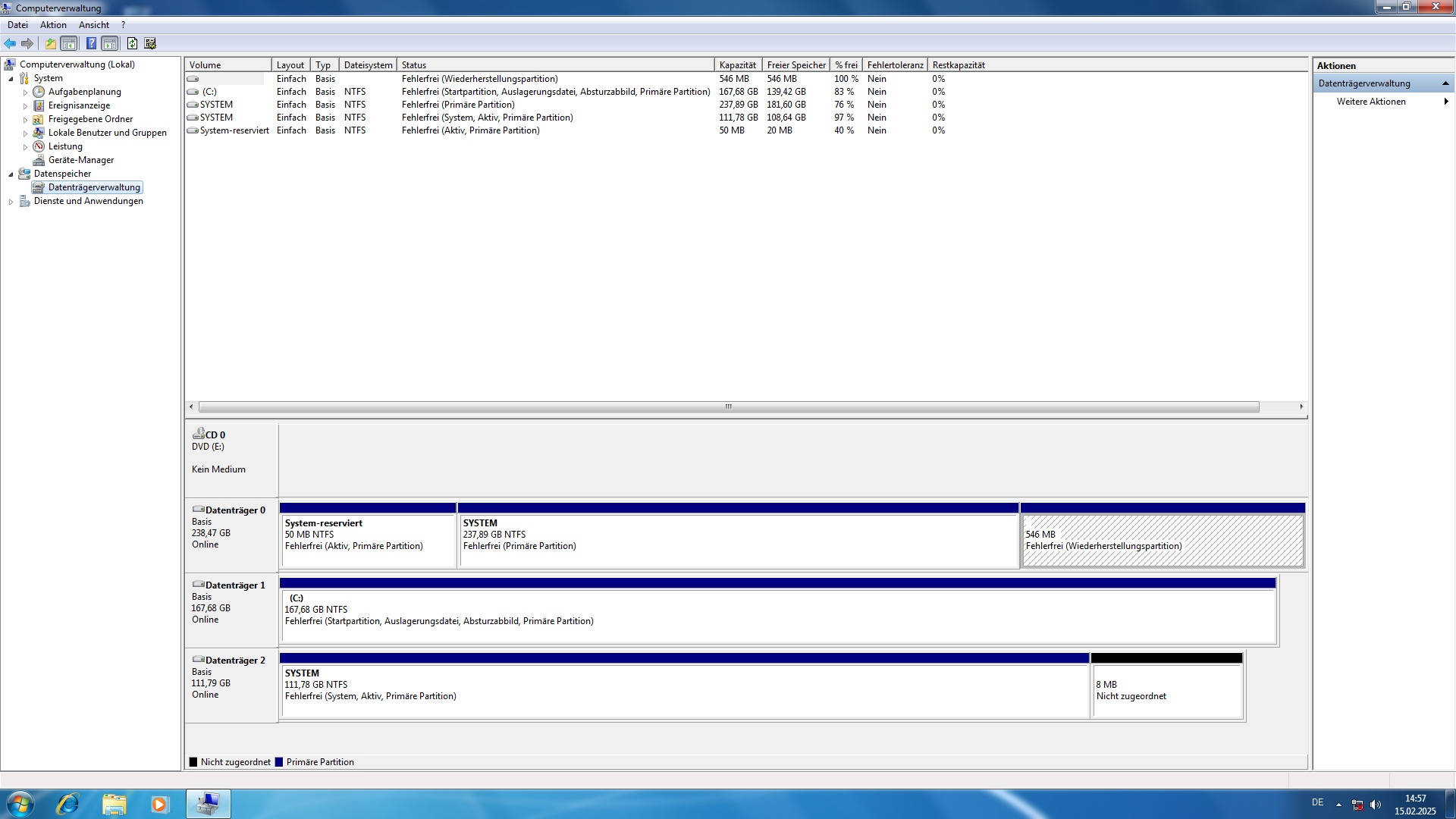Toggle the action pane toolbar button

110,43
